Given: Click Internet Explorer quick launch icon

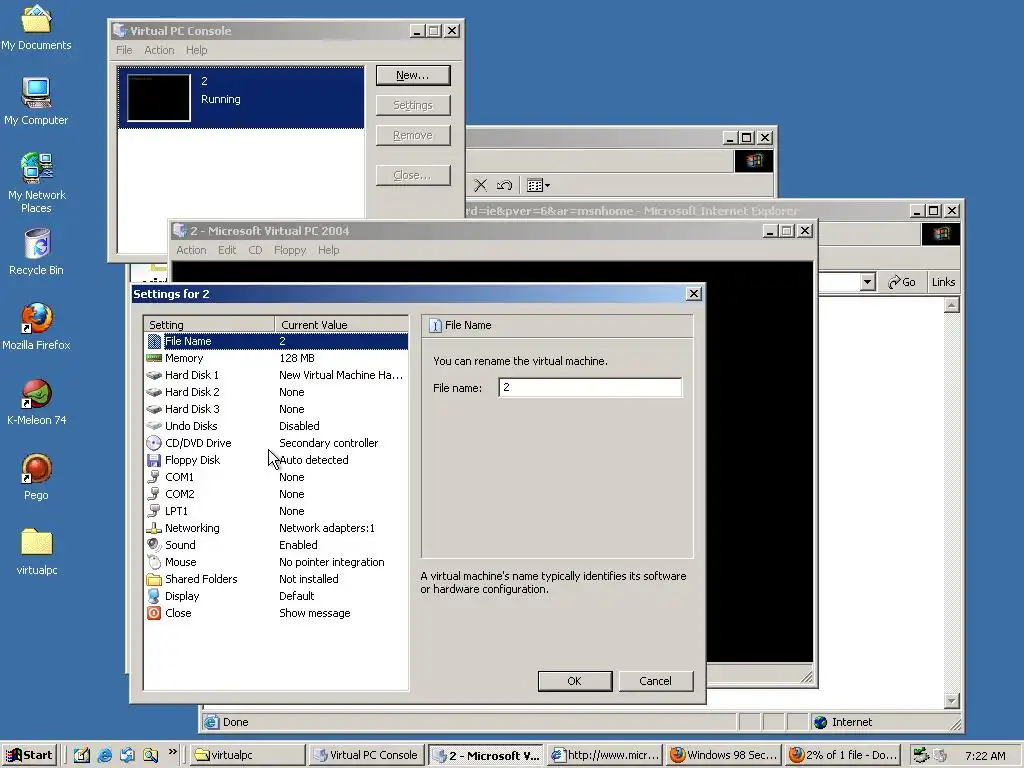Looking at the screenshot, I should [104, 755].
